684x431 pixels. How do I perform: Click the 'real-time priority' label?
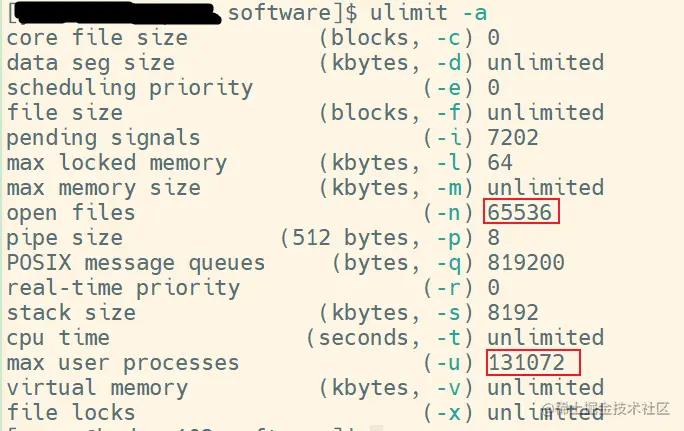click(123, 288)
